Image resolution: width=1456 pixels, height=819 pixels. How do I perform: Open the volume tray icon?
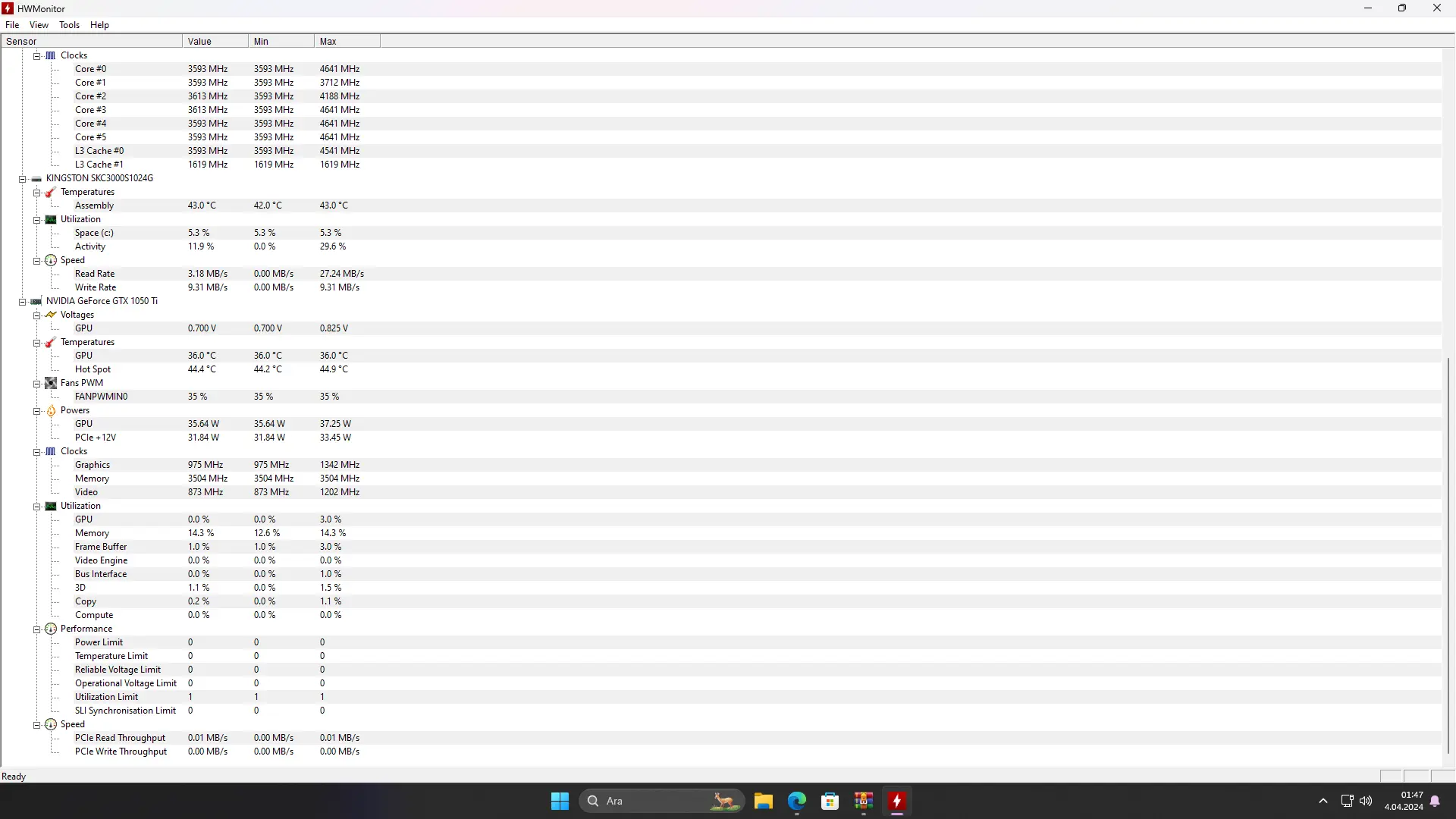[x=1366, y=801]
